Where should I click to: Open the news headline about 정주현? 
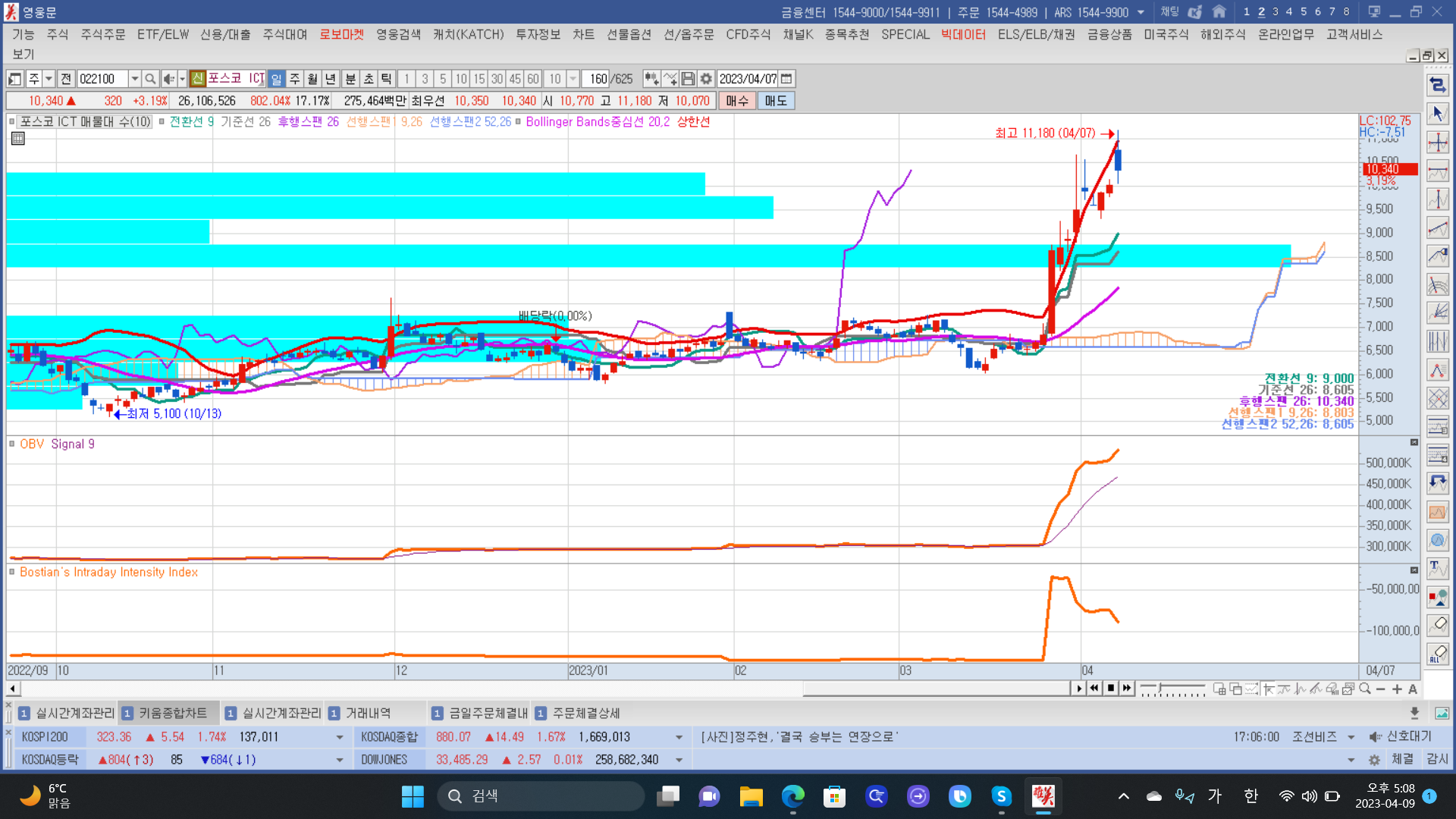coord(799,737)
